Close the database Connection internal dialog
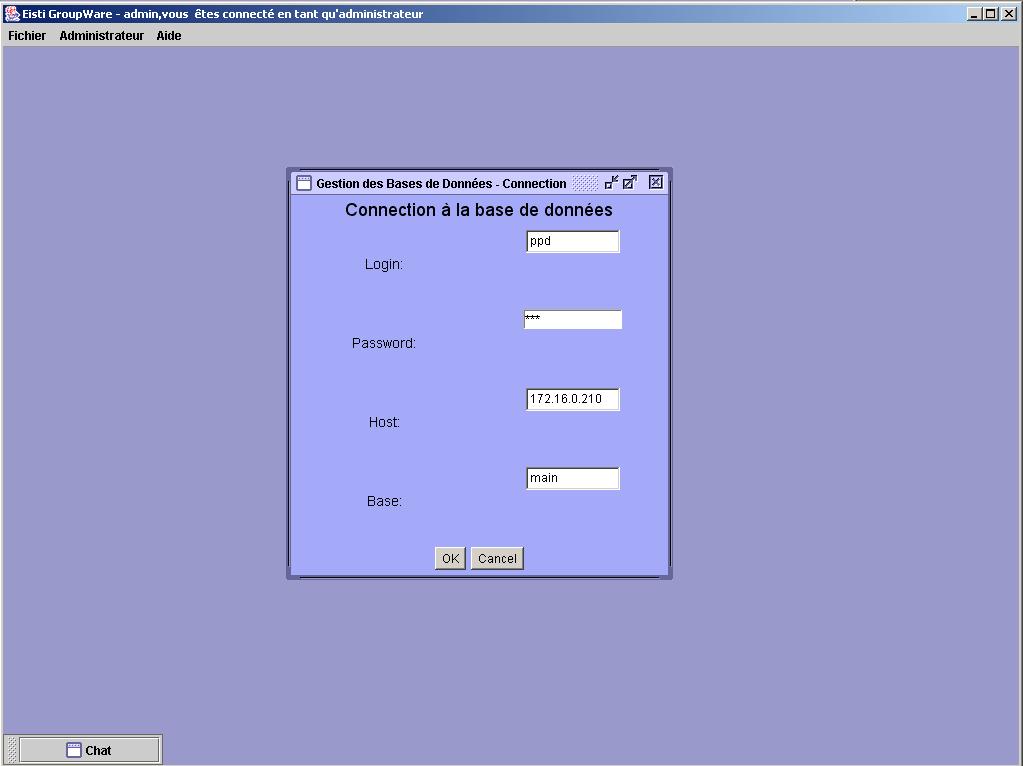The image size is (1023, 766). pos(656,182)
